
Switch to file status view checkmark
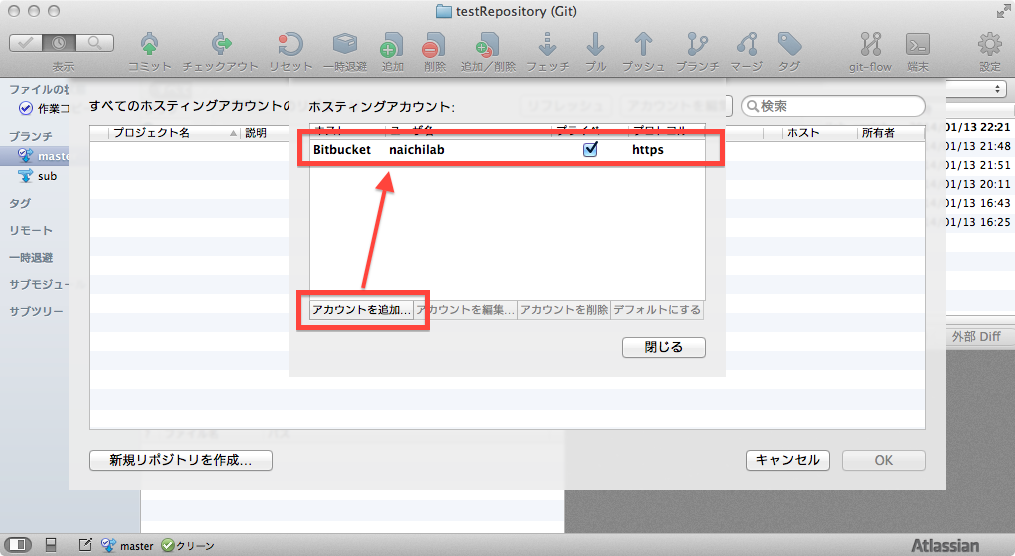pos(26,43)
